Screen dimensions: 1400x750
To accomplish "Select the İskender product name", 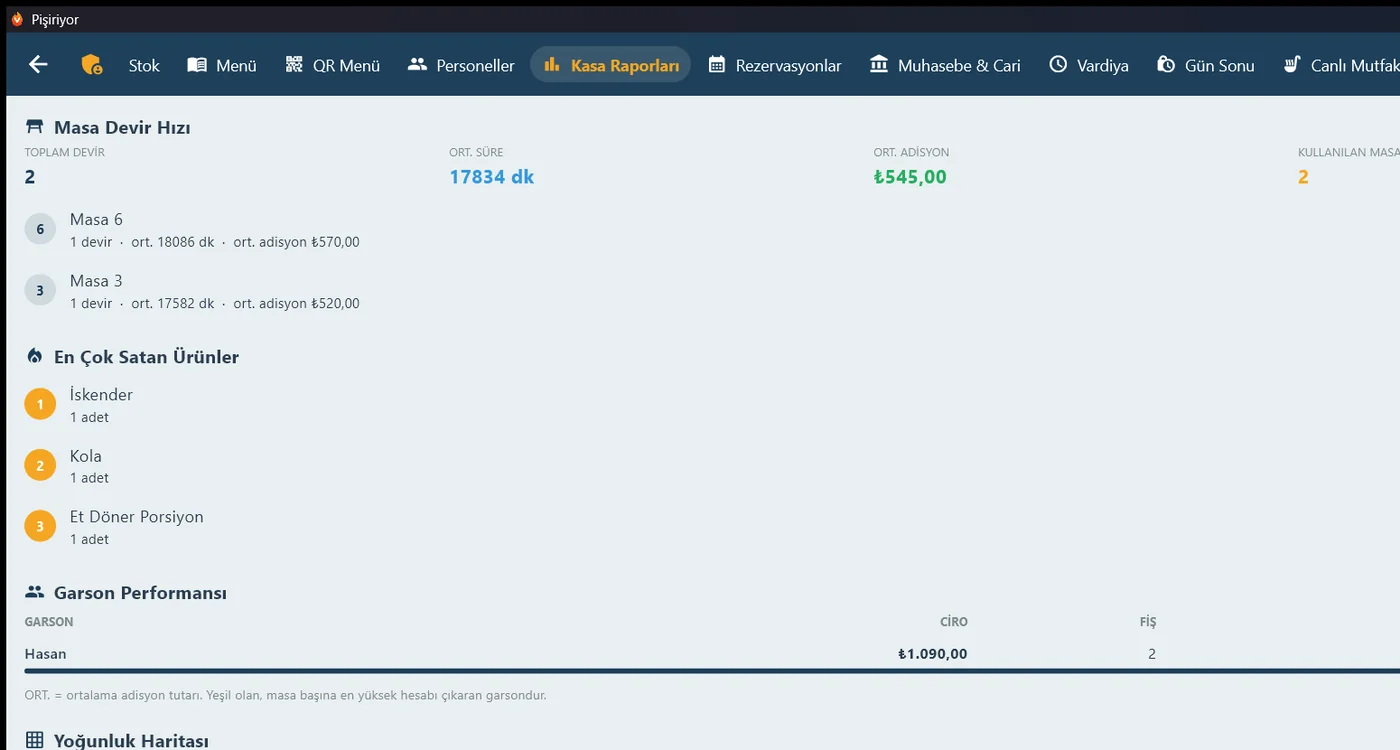I will (101, 394).
